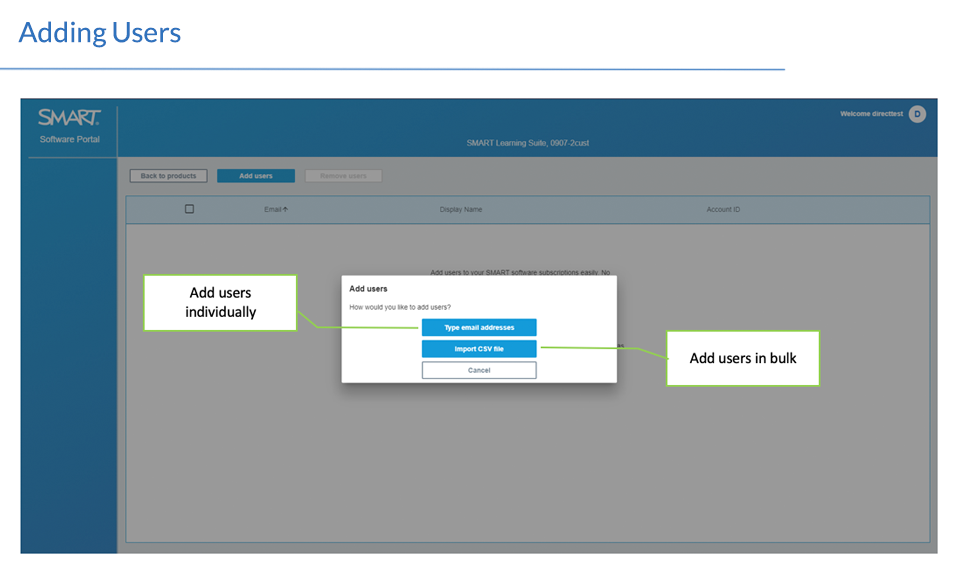Go Back to products

[x=168, y=176]
